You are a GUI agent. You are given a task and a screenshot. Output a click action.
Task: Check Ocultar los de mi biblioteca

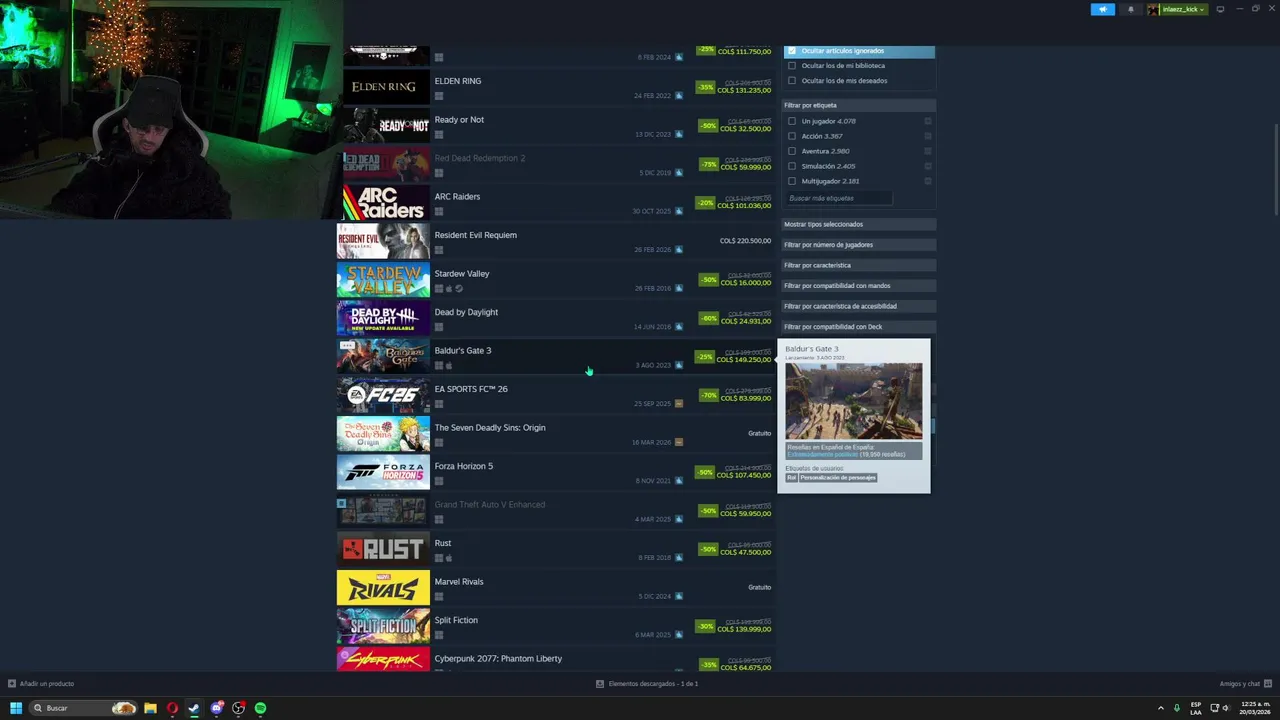tap(792, 66)
